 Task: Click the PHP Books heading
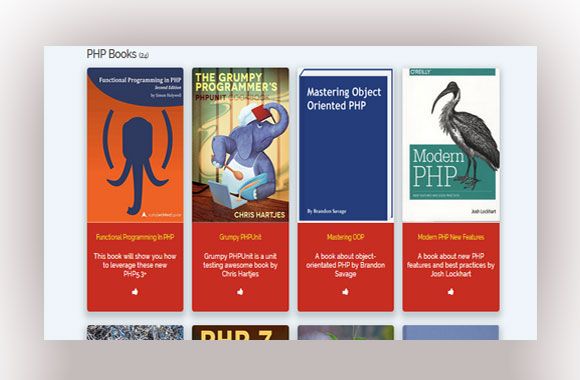tap(111, 54)
